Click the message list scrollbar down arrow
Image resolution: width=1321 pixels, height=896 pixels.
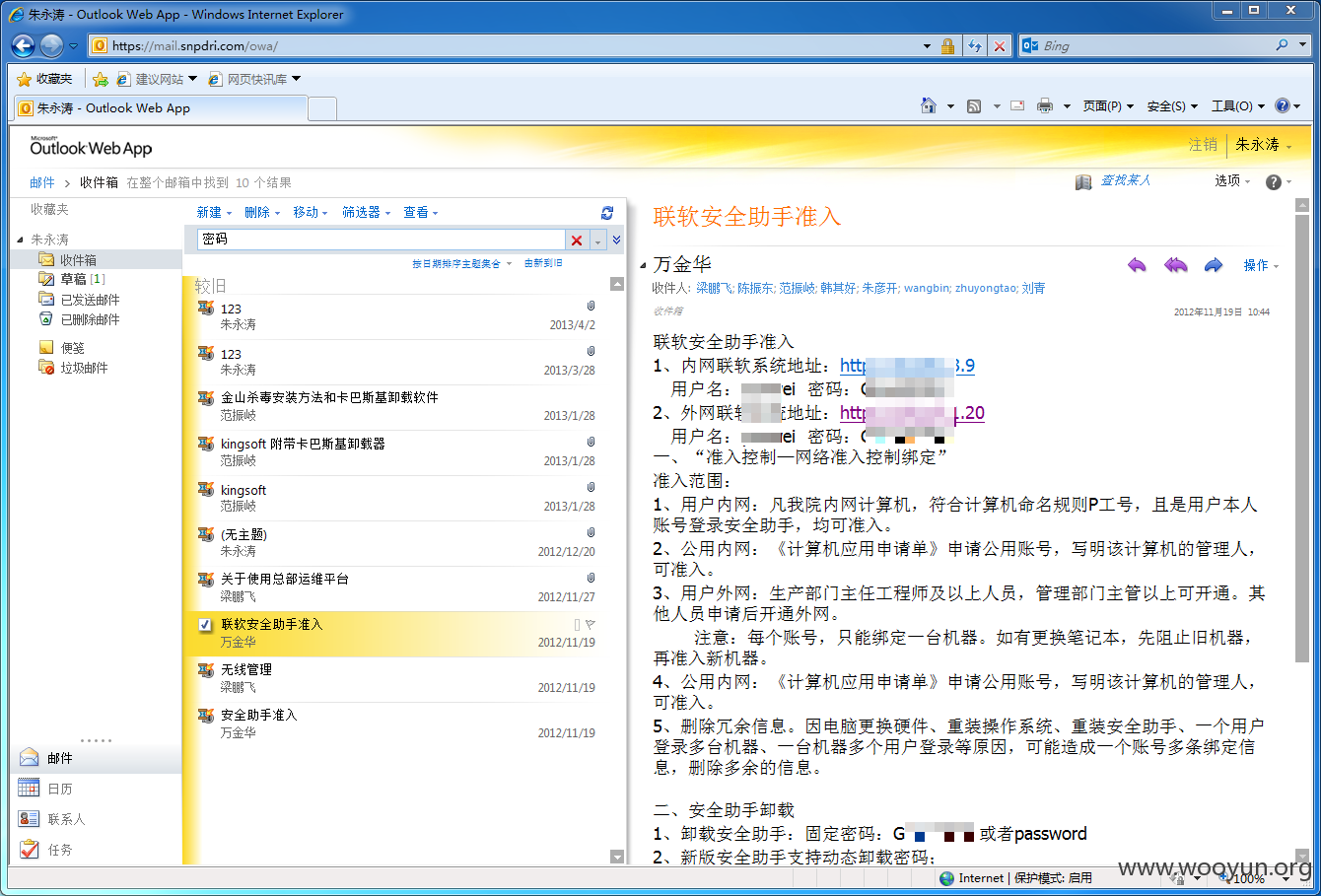[617, 857]
